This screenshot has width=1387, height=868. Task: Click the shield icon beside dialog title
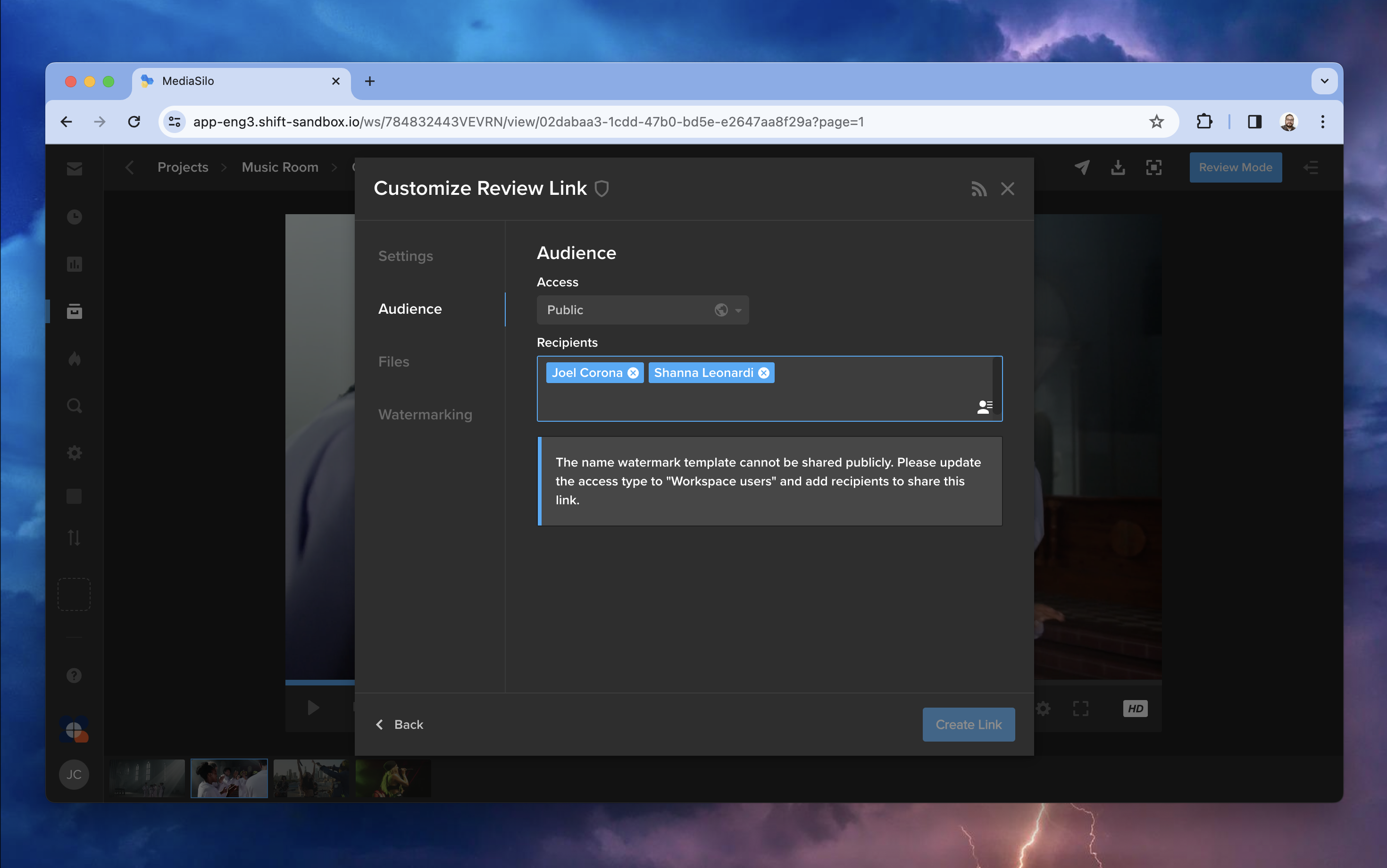click(602, 188)
